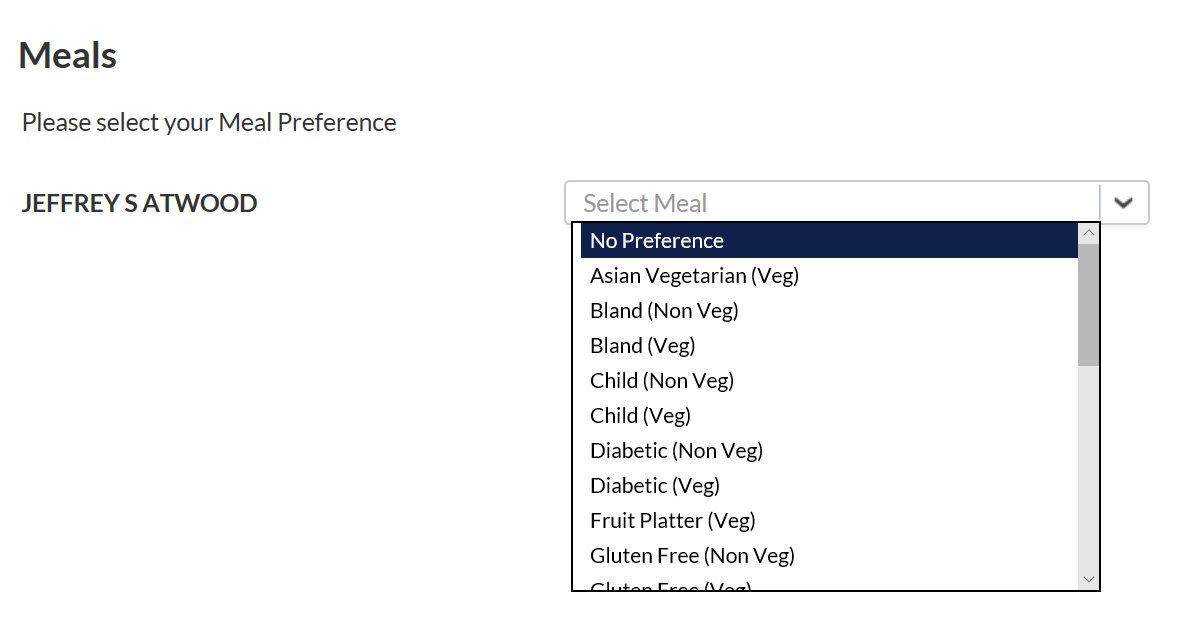Click the 'Please select your Meal Preference' text
The width and height of the screenshot is (1184, 633).
coord(209,123)
